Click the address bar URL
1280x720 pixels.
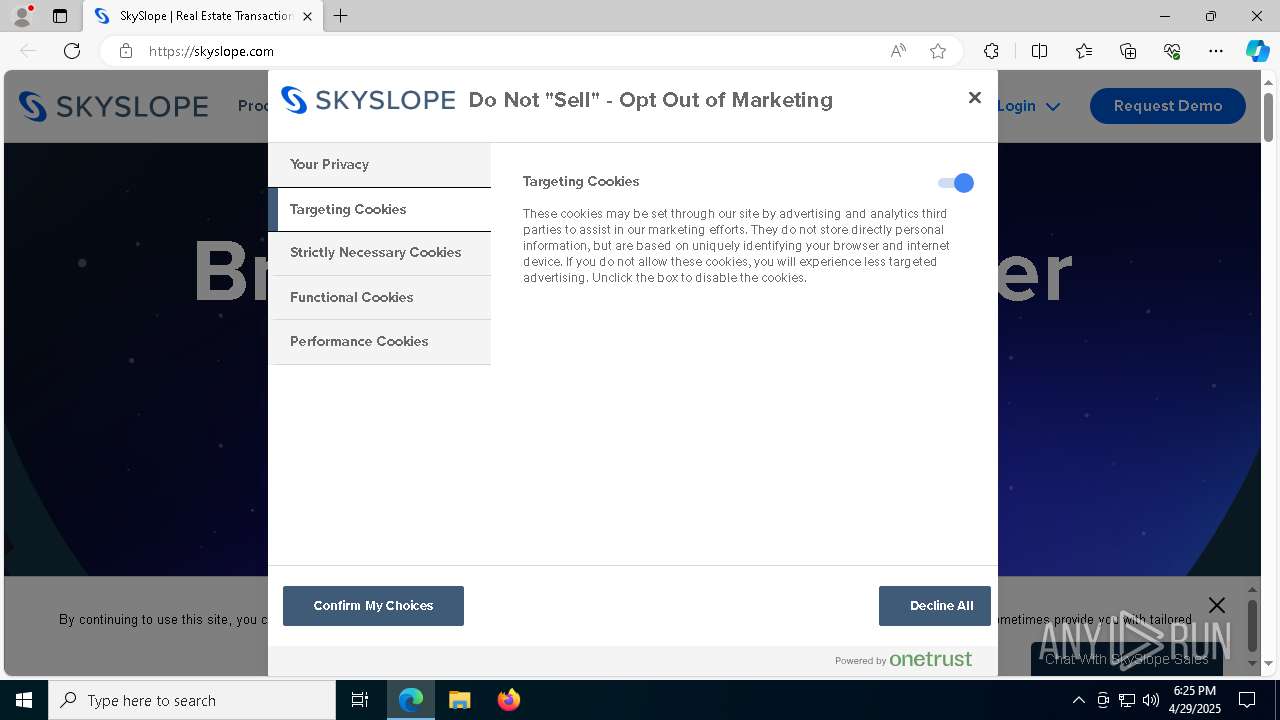tap(211, 51)
